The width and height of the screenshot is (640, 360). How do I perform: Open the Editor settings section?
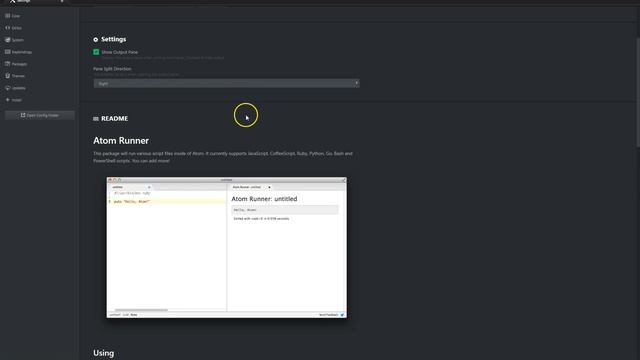click(14, 28)
